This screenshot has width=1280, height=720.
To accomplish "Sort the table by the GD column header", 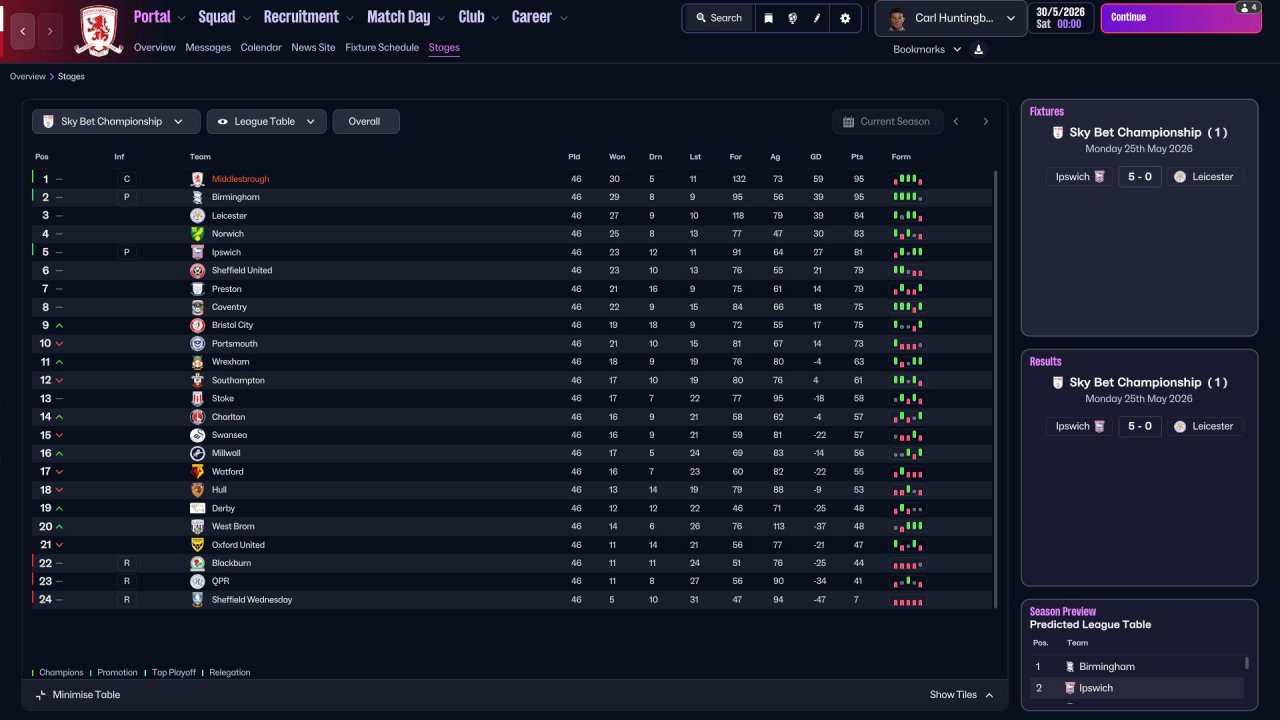I will [x=816, y=157].
